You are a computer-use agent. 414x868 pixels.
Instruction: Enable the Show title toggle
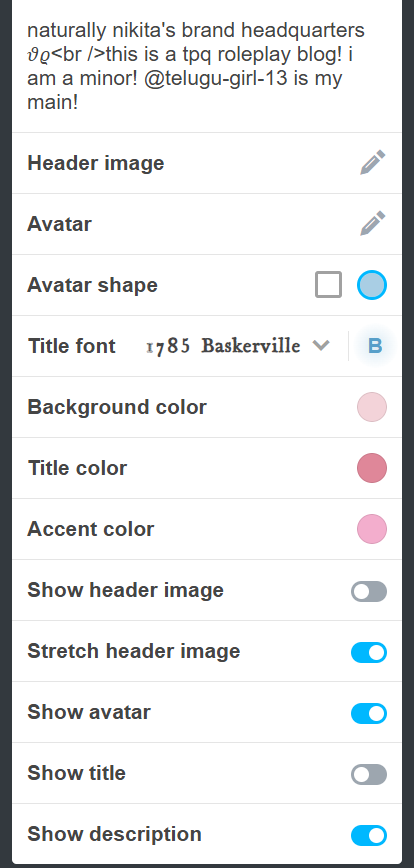(369, 774)
